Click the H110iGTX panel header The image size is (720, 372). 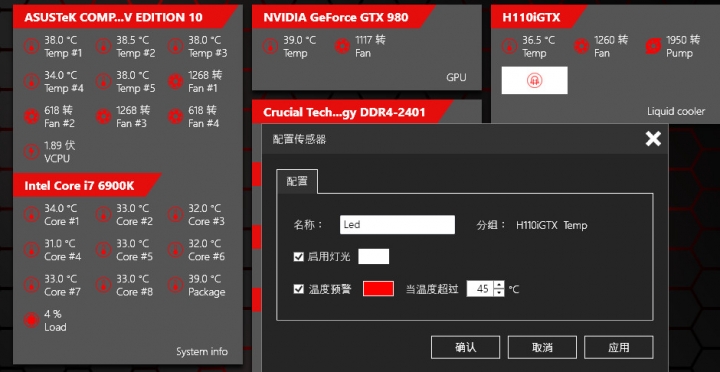click(539, 17)
